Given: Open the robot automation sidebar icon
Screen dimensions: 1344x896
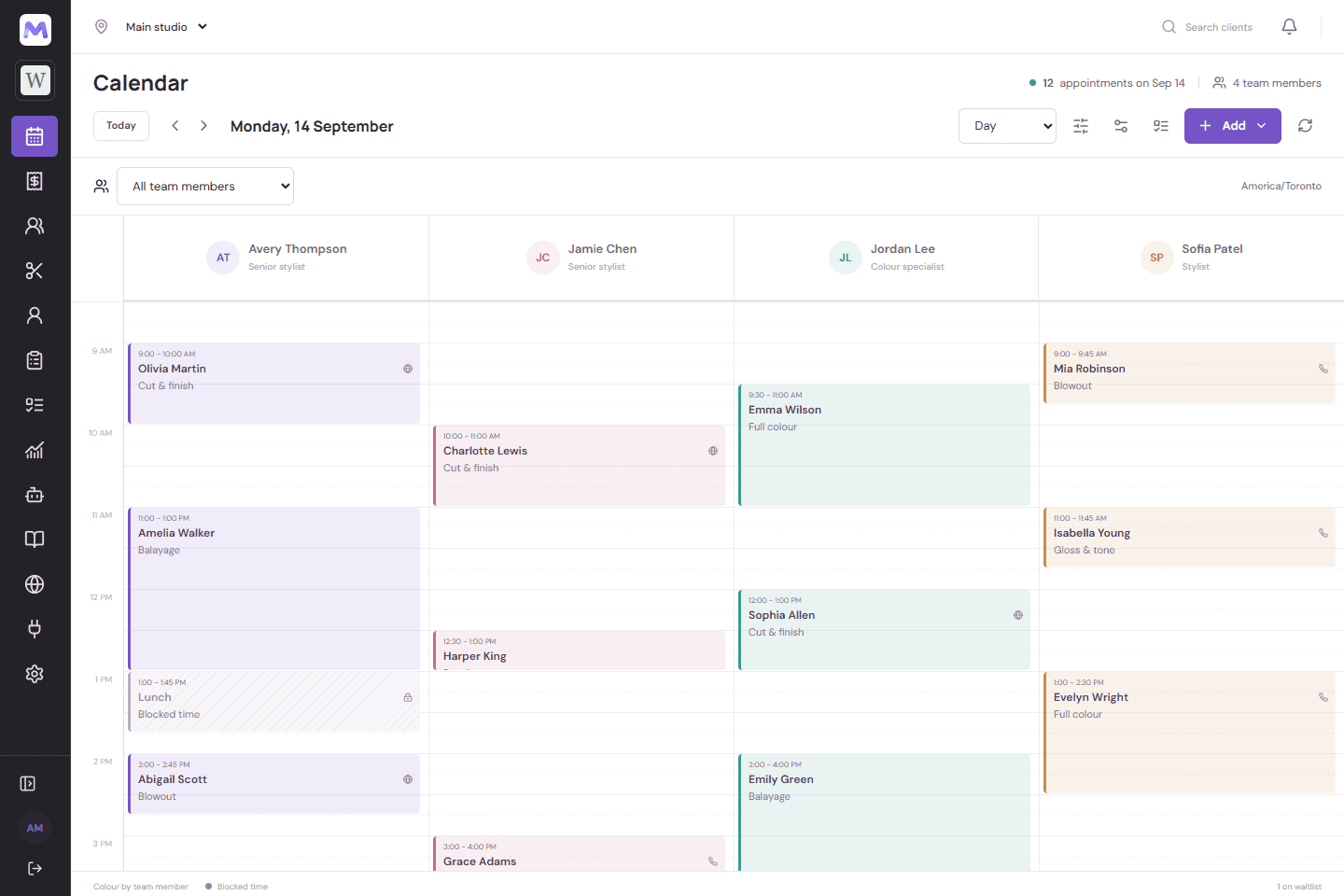Looking at the screenshot, I should 35,495.
